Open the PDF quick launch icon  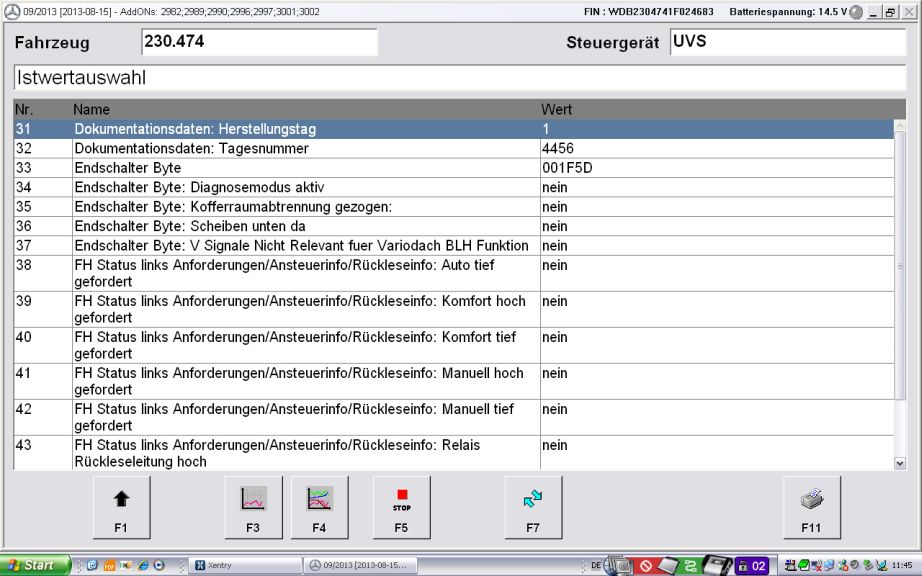coord(109,565)
